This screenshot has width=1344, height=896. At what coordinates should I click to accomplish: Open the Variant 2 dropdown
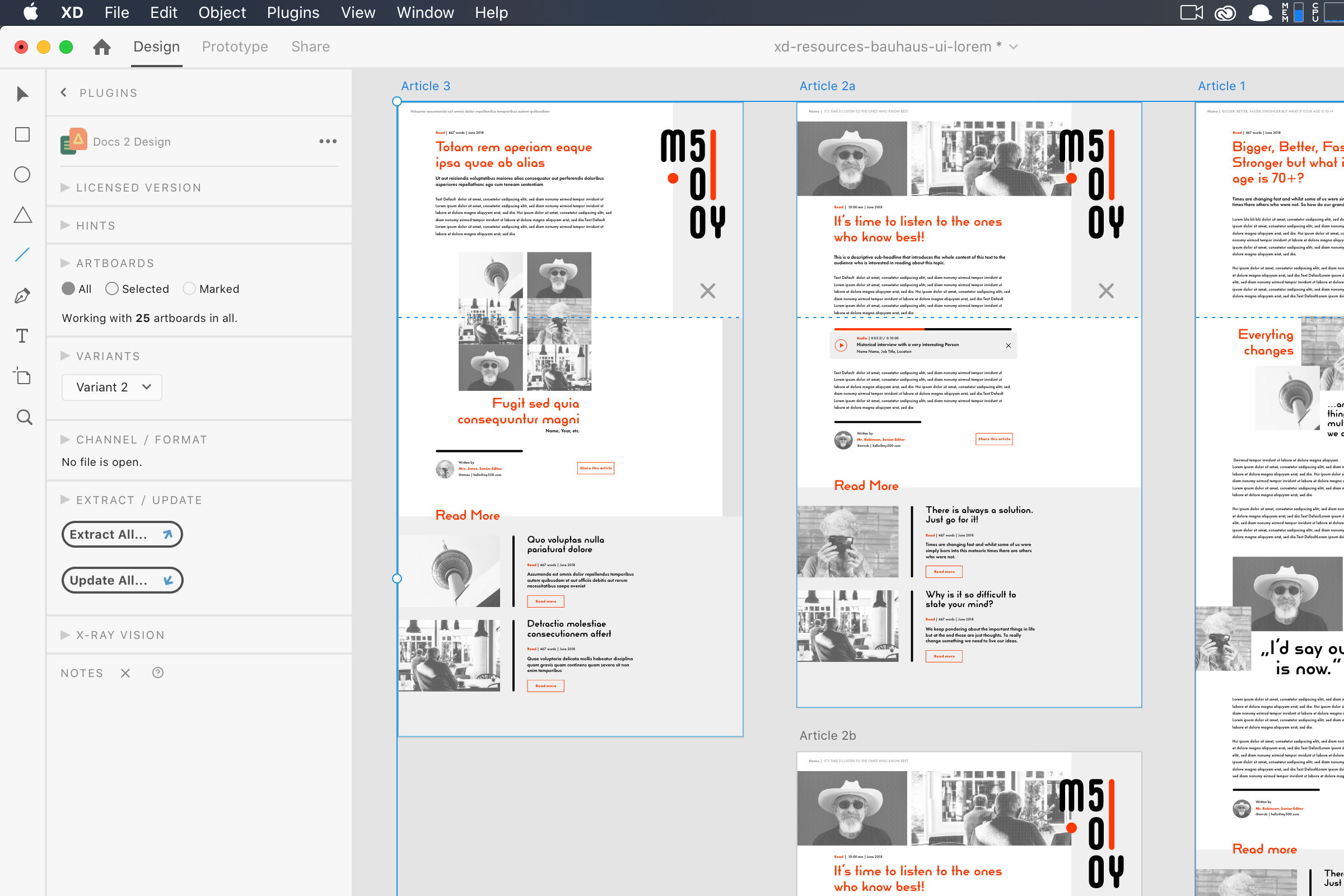[111, 387]
